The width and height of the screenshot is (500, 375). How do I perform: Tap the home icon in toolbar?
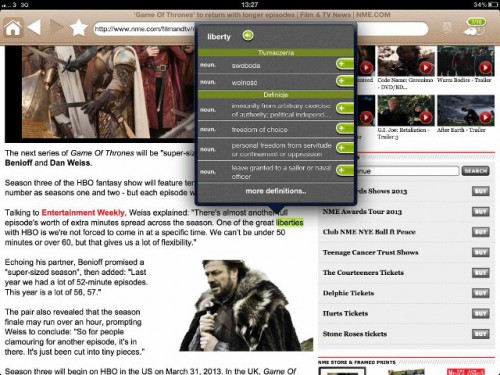13,28
